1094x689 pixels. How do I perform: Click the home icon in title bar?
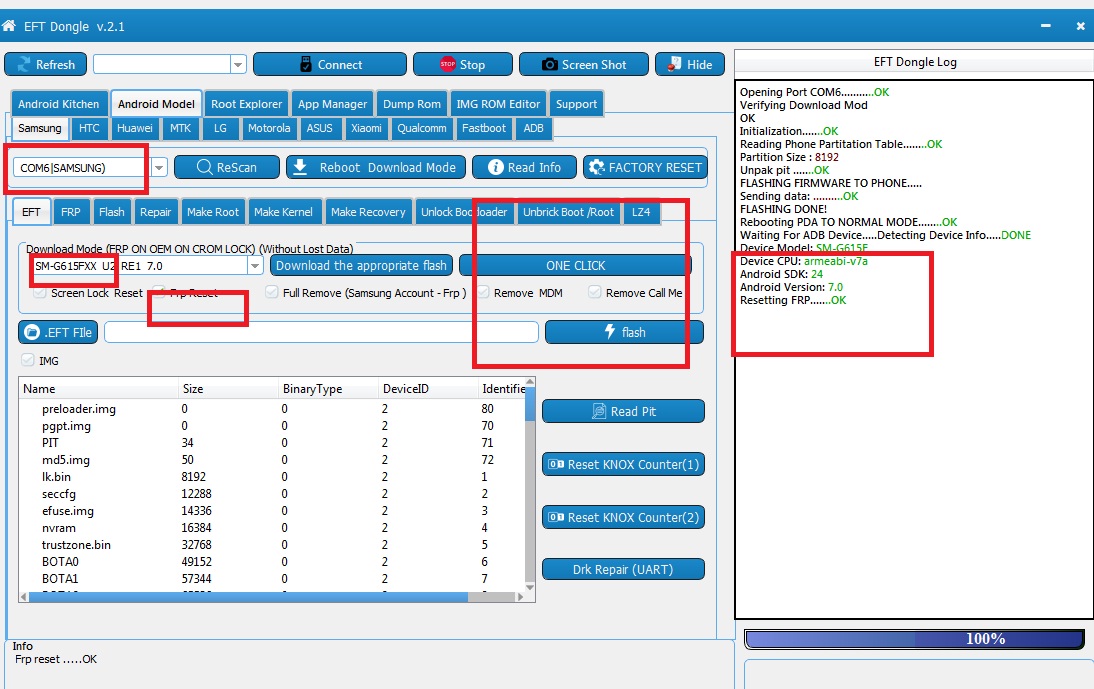point(8,26)
